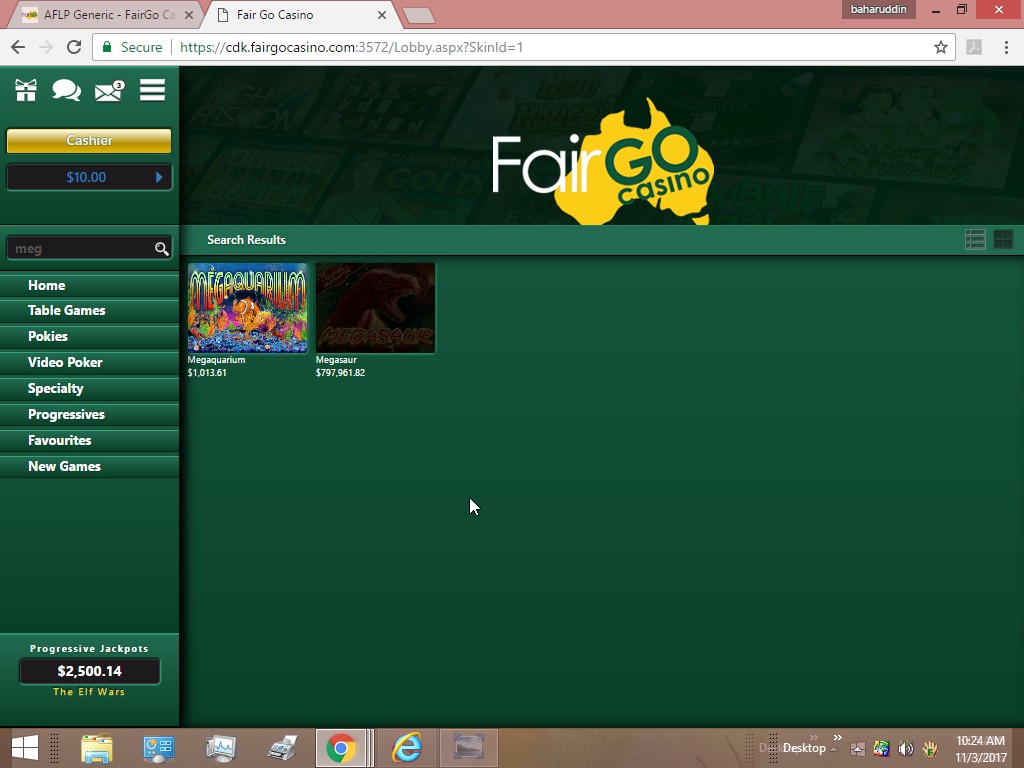Launch the Megaquarium game thumbnail
Image resolution: width=1024 pixels, height=768 pixels.
point(247,308)
